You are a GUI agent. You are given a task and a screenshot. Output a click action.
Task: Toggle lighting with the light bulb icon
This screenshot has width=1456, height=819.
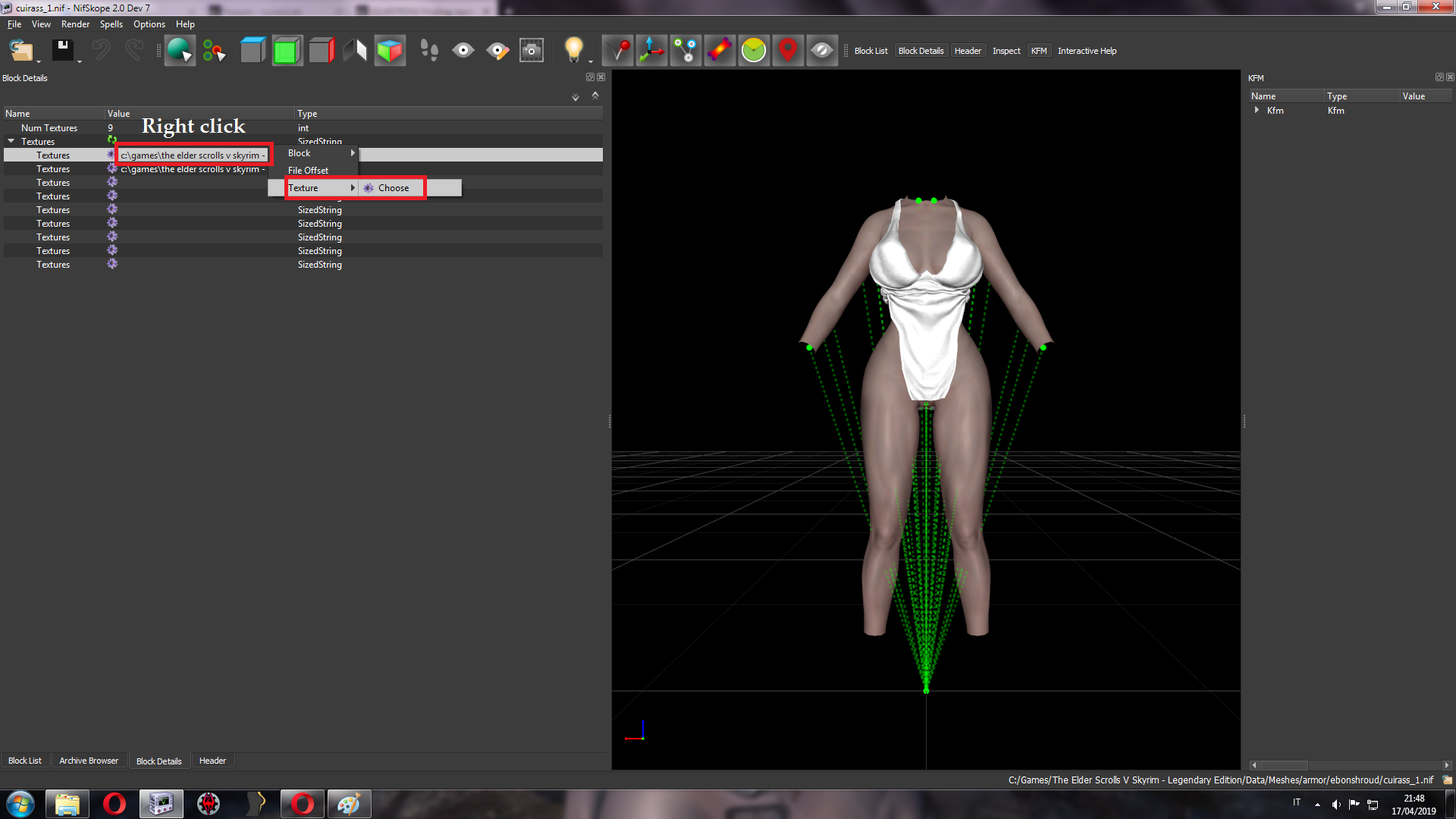tap(574, 51)
